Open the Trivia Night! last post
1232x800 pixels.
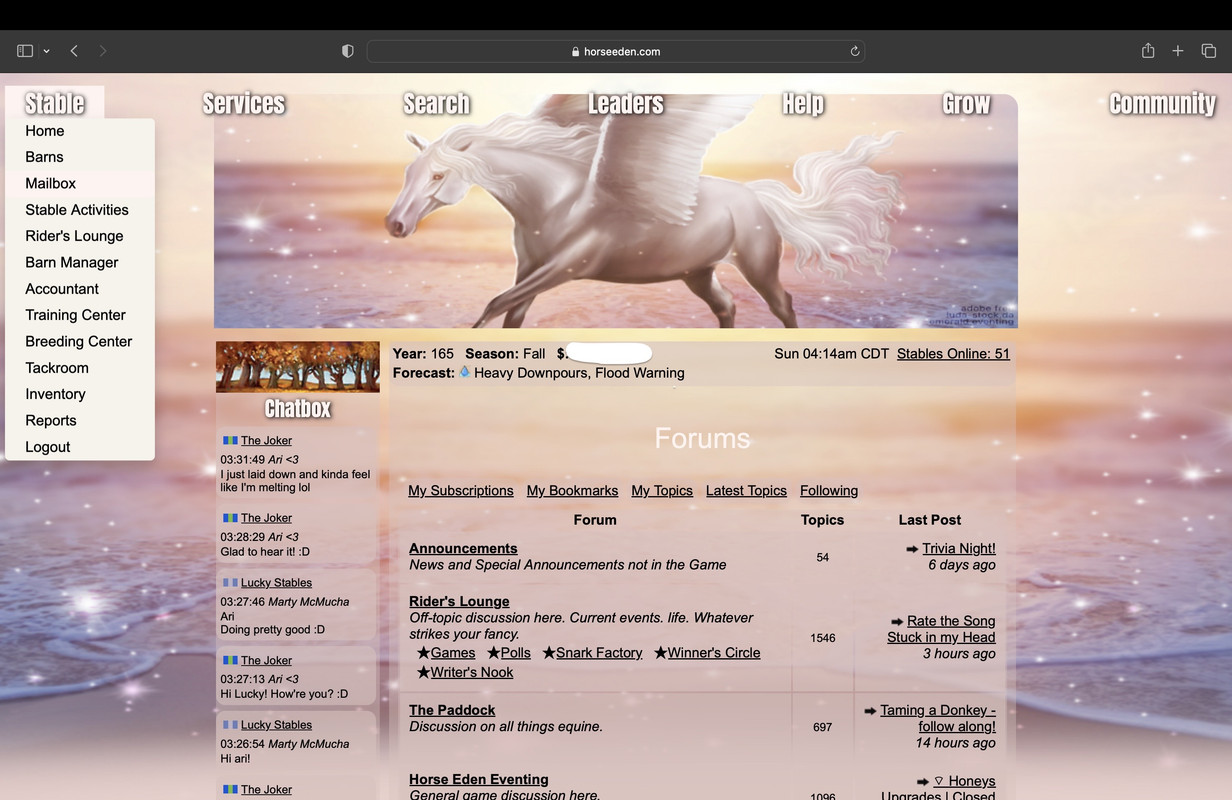click(x=959, y=548)
